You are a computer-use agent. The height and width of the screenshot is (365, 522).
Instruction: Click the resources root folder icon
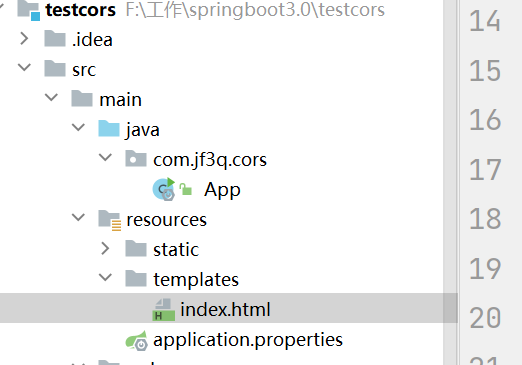click(x=109, y=220)
